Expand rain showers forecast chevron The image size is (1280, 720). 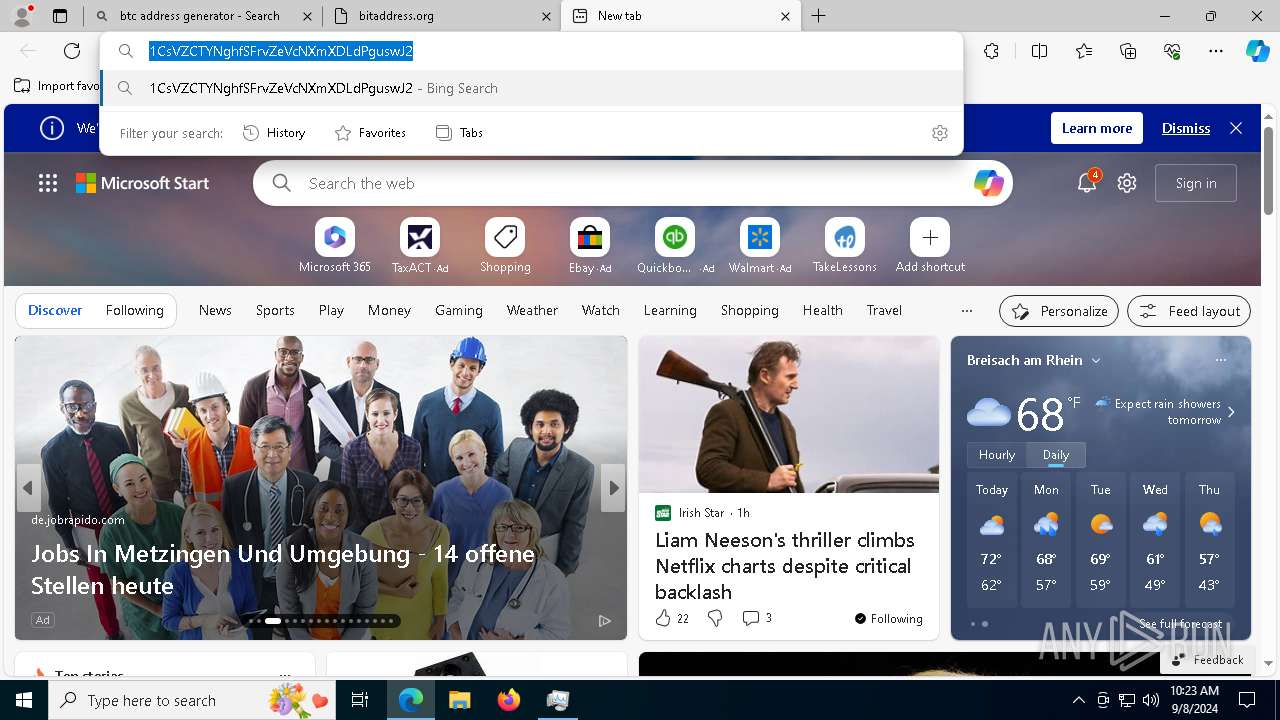(x=1231, y=412)
